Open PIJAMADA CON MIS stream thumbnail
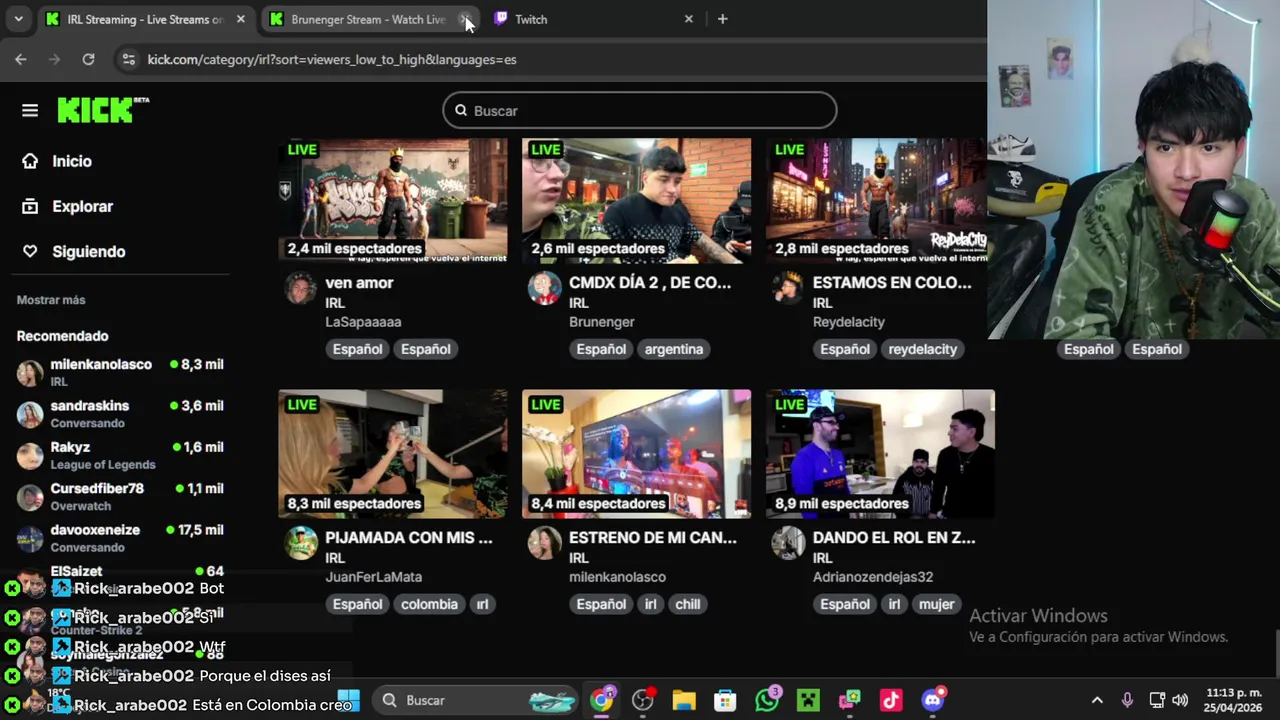 click(393, 454)
